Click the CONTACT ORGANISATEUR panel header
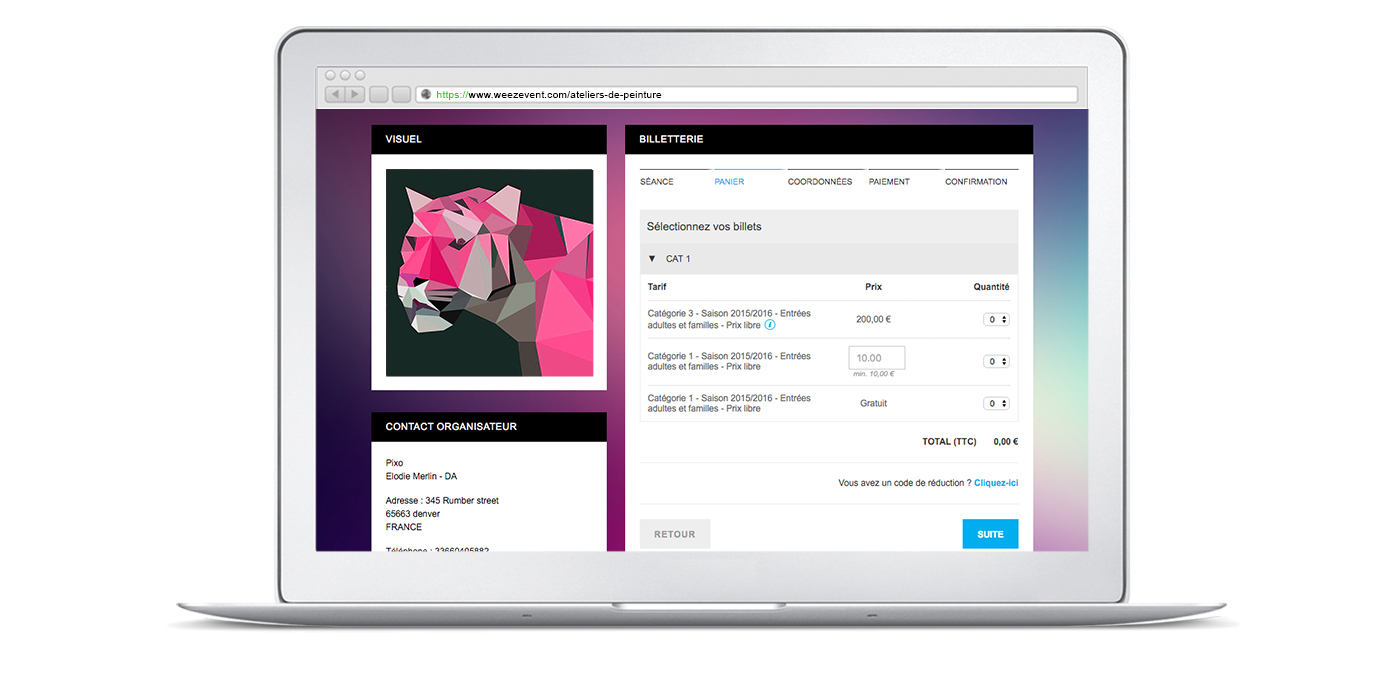Image resolution: width=1400 pixels, height=673 pixels. tap(489, 427)
